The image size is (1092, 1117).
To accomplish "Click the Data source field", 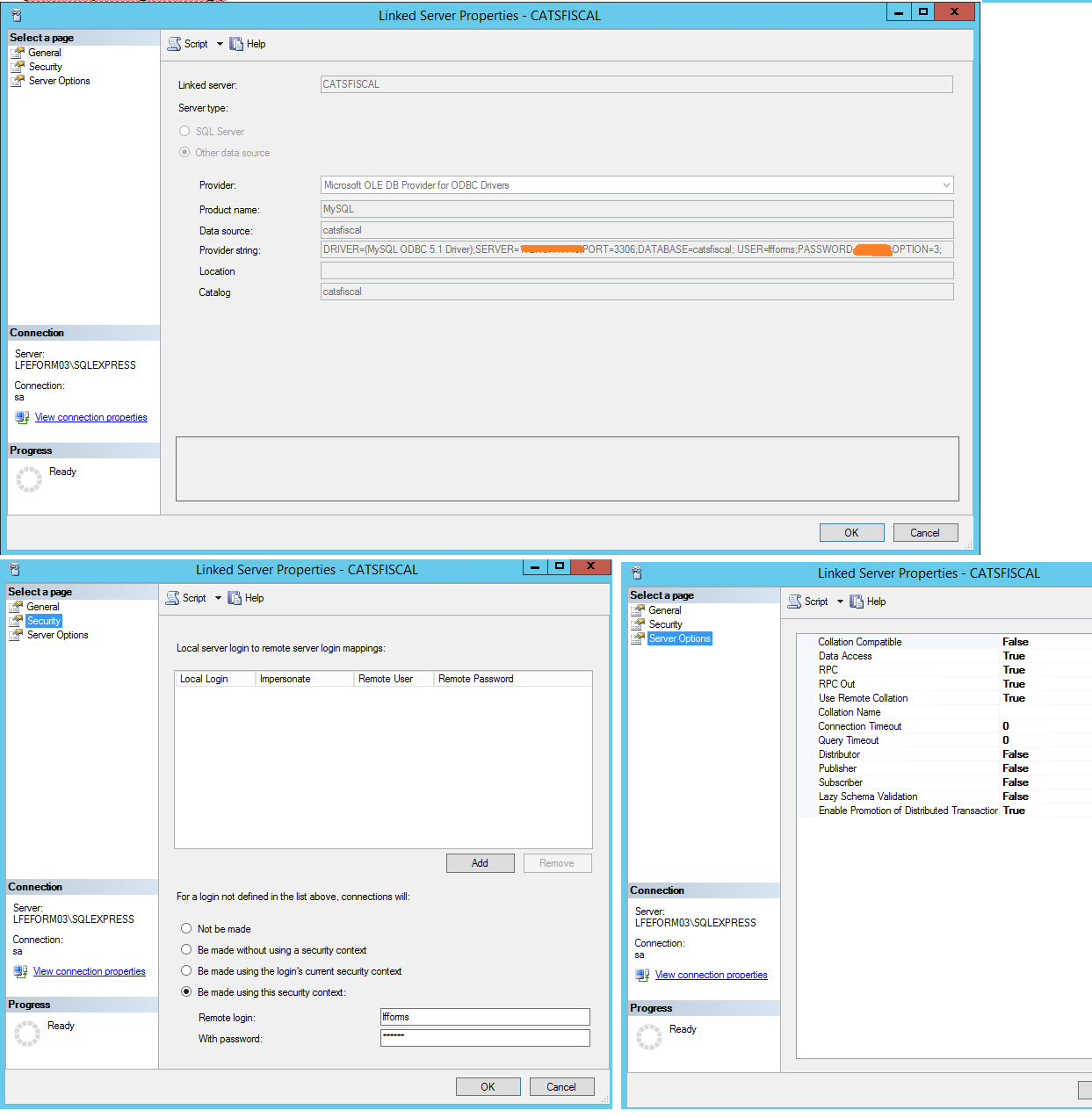I will (x=637, y=230).
